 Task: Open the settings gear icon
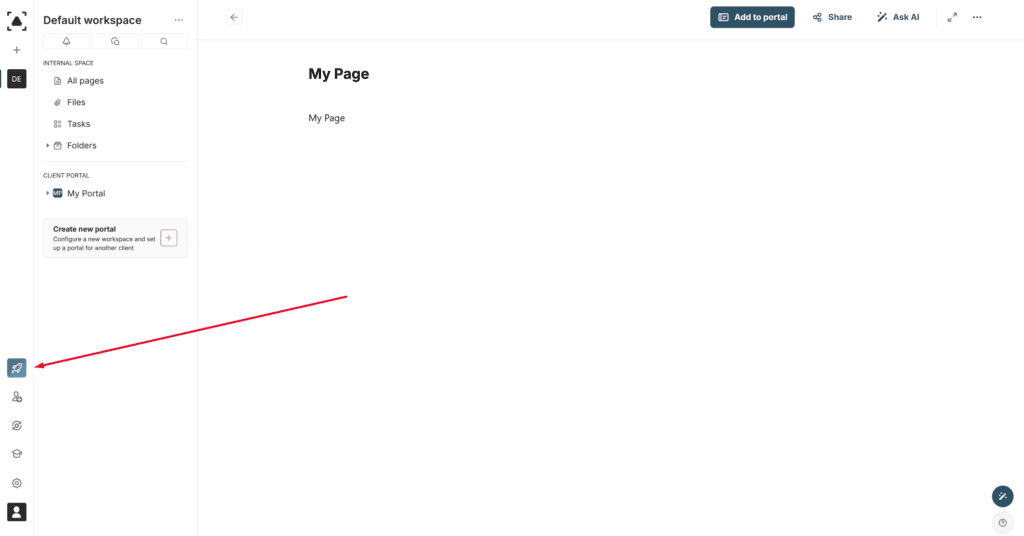pyautogui.click(x=17, y=483)
